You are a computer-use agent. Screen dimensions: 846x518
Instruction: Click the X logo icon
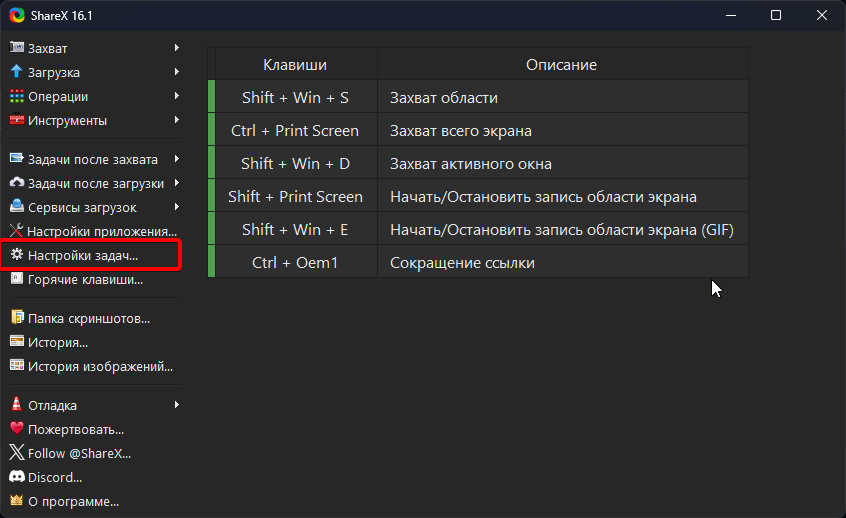pyautogui.click(x=17, y=452)
